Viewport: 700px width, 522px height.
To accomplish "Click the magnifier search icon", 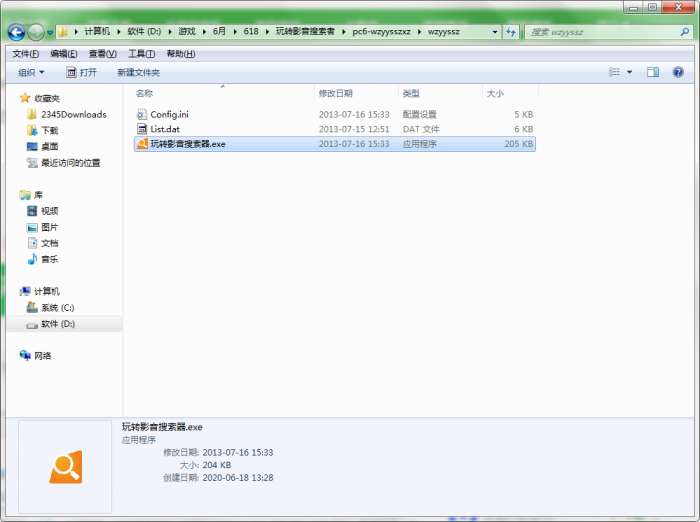I will tap(685, 32).
